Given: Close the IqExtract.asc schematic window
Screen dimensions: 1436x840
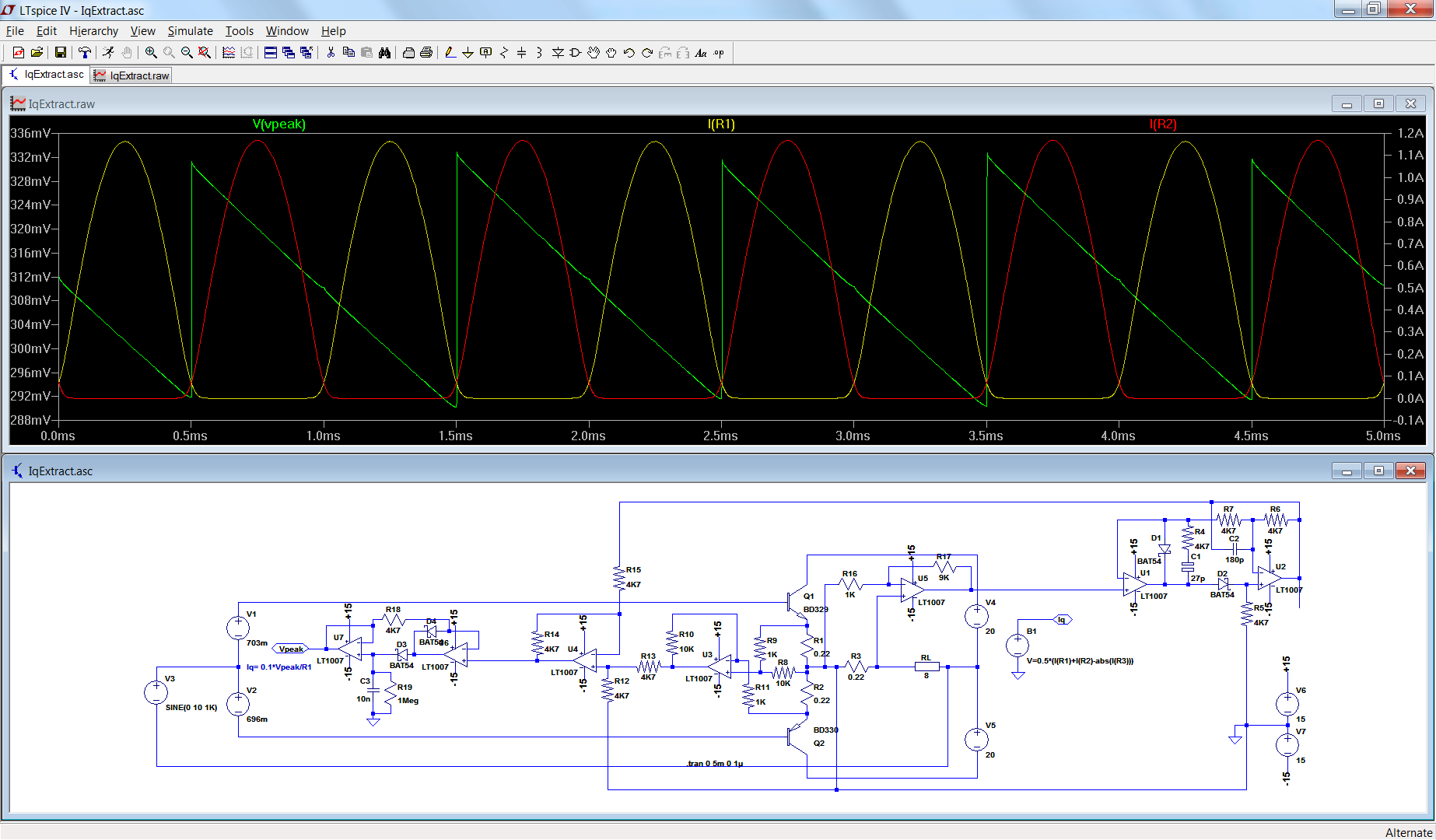Looking at the screenshot, I should pos(1410,471).
